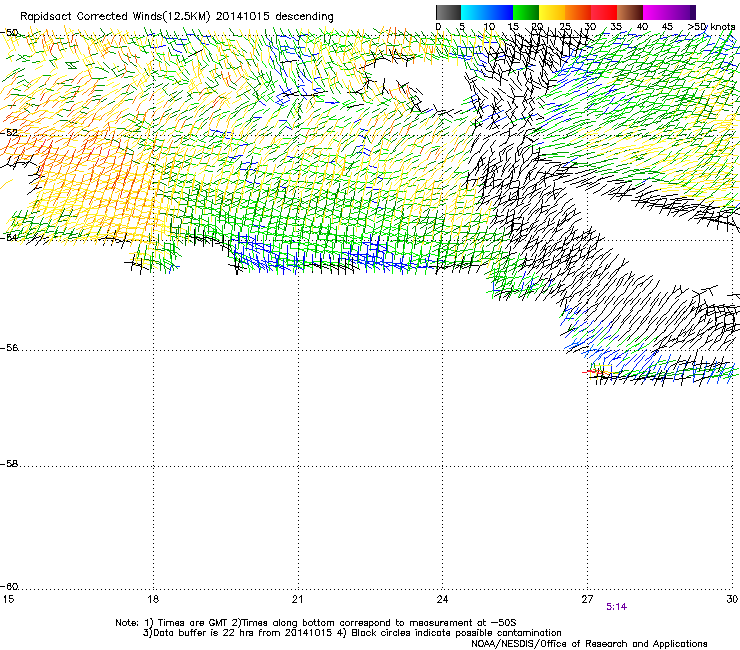
Task: Click the blue 10-15 knots legend swatch
Action: [x=500, y=12]
